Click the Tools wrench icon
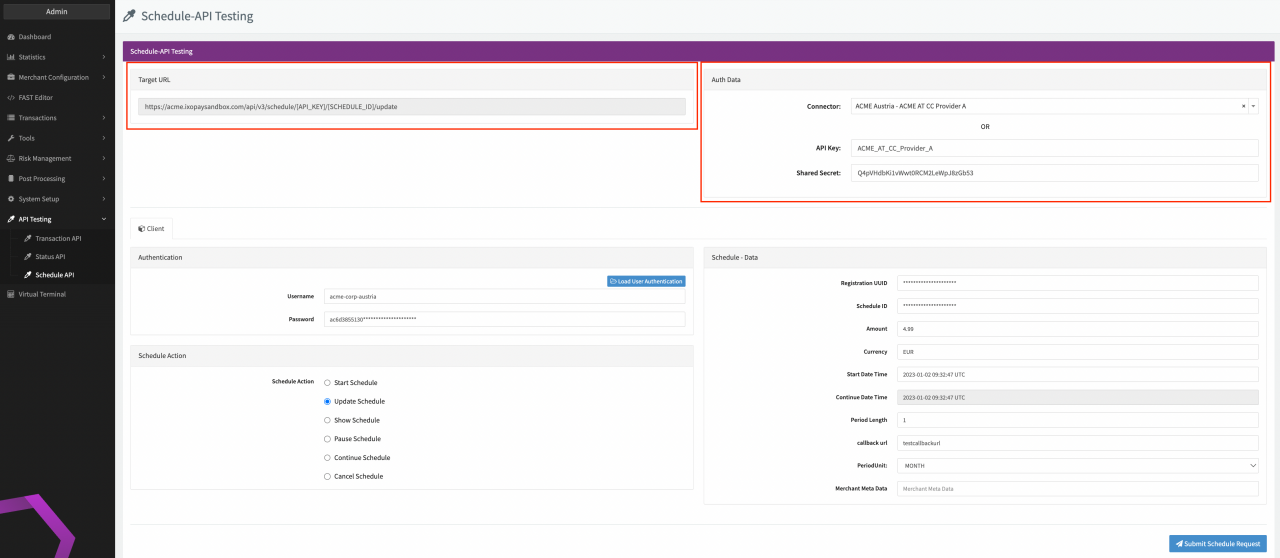This screenshot has width=1280, height=558. (x=11, y=138)
